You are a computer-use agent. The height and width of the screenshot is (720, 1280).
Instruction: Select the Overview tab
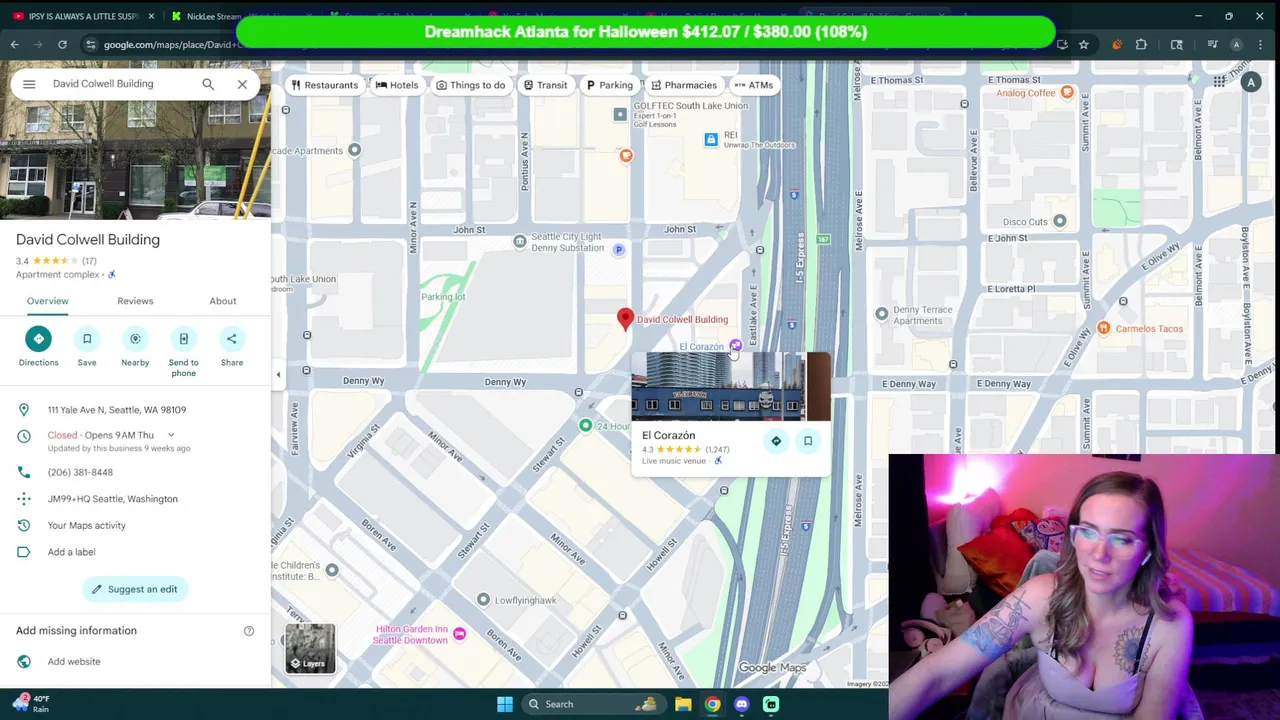coord(48,301)
